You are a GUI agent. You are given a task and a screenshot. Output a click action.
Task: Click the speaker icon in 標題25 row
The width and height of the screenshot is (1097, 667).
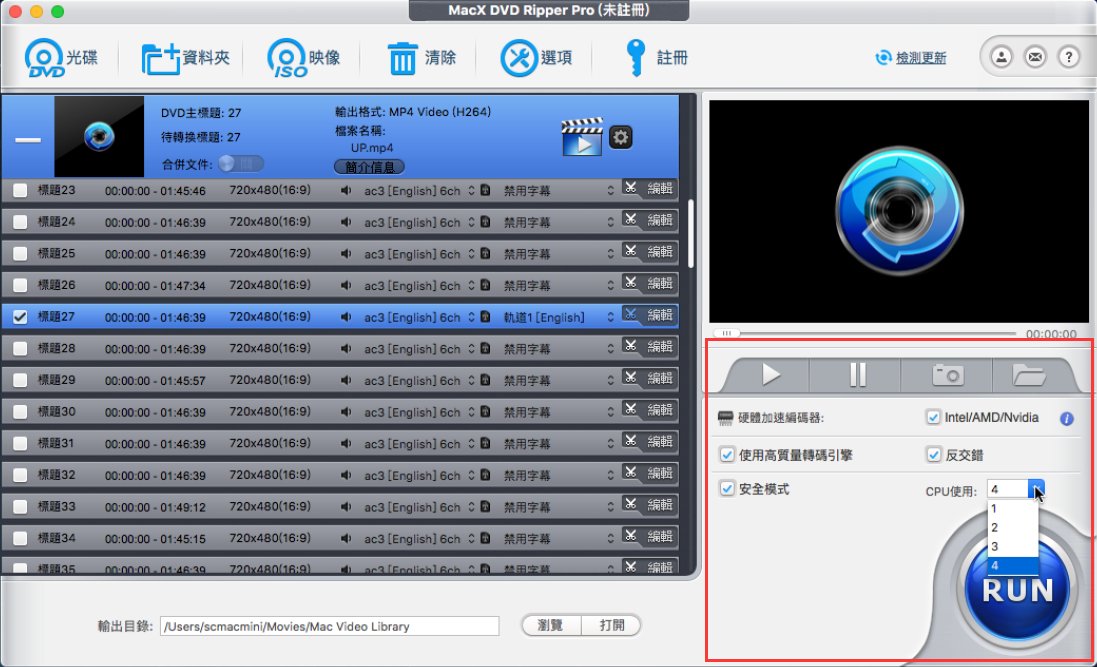(346, 253)
